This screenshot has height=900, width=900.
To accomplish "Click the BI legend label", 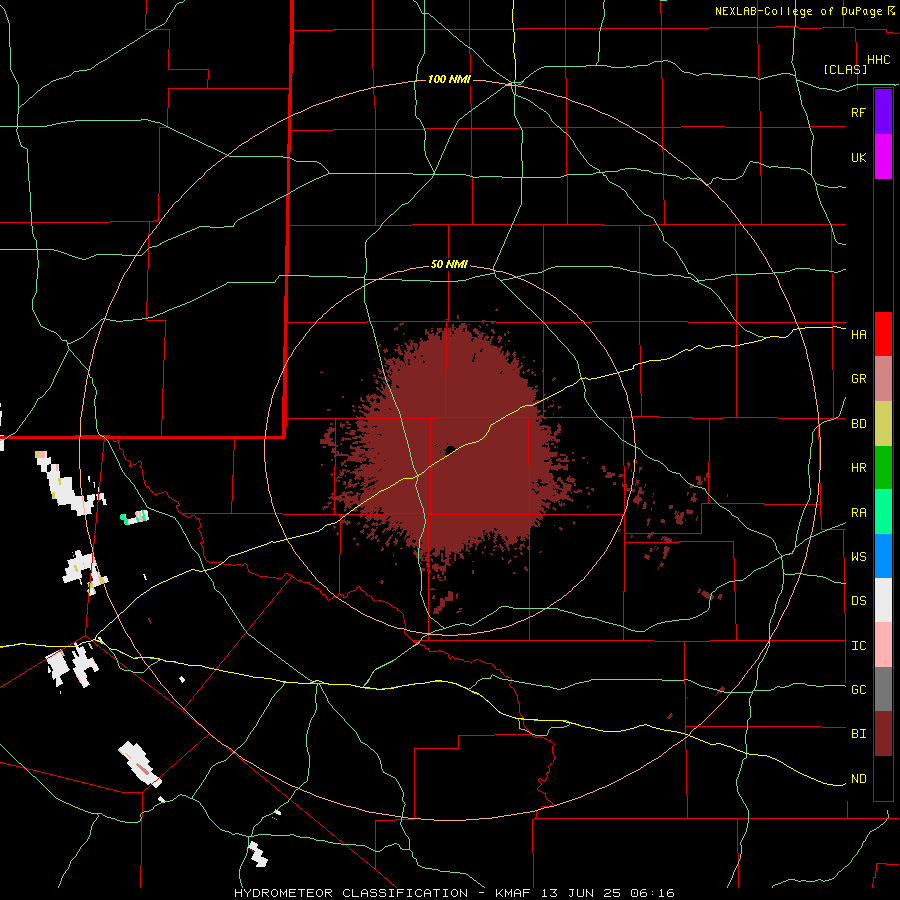I will [858, 734].
